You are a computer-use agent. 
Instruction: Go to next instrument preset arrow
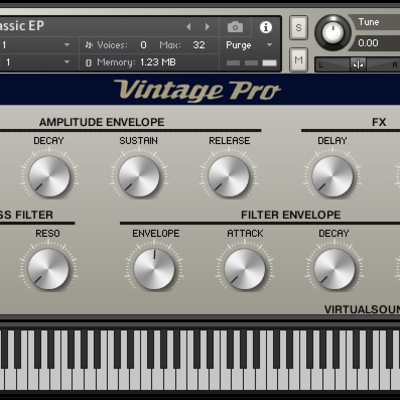coord(207,27)
